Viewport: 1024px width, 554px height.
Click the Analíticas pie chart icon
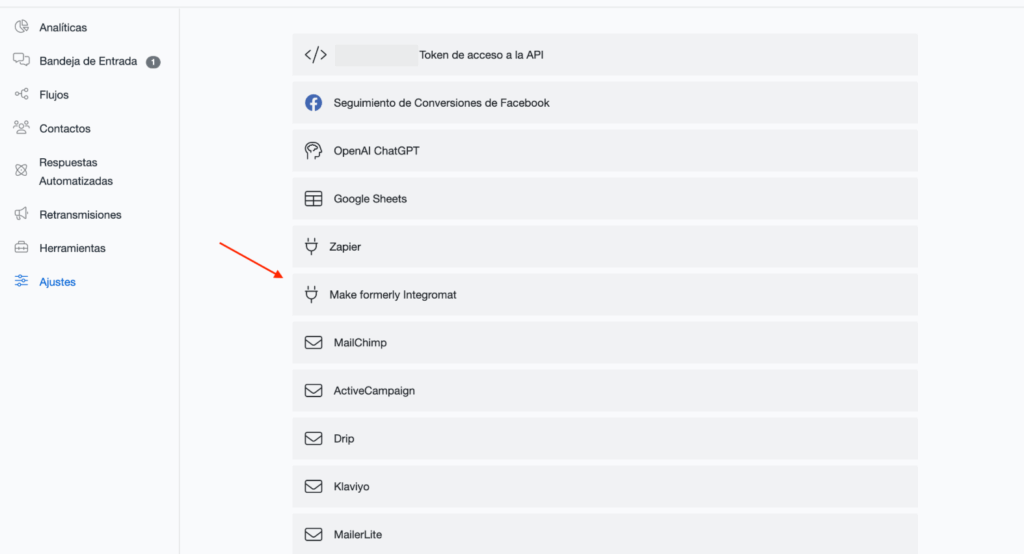tap(22, 27)
